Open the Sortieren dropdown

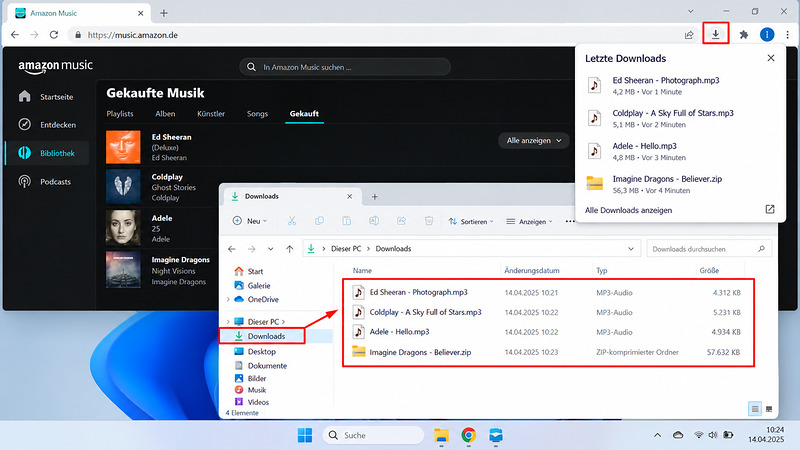471,221
